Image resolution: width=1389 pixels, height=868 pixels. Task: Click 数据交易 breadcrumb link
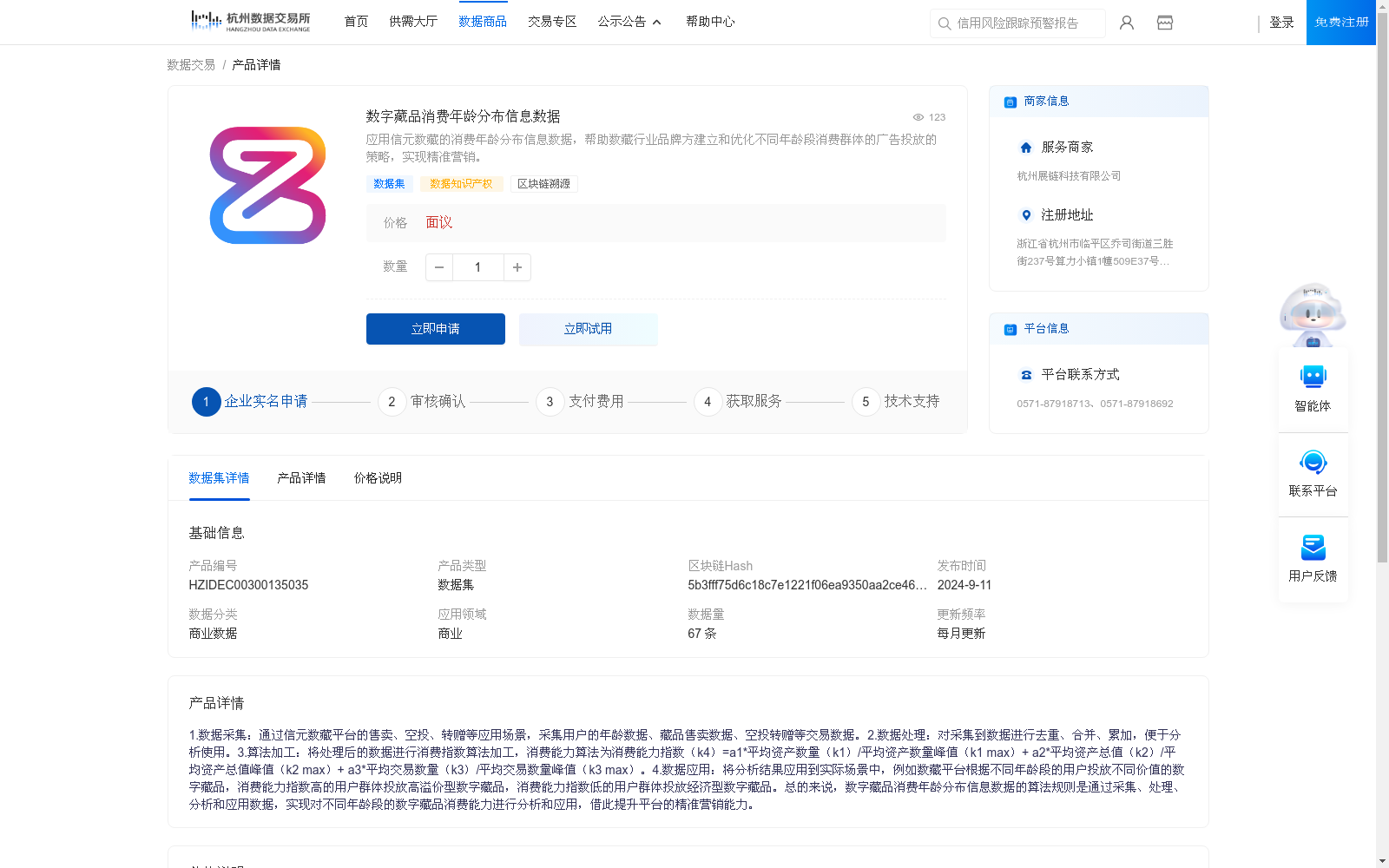[191, 65]
